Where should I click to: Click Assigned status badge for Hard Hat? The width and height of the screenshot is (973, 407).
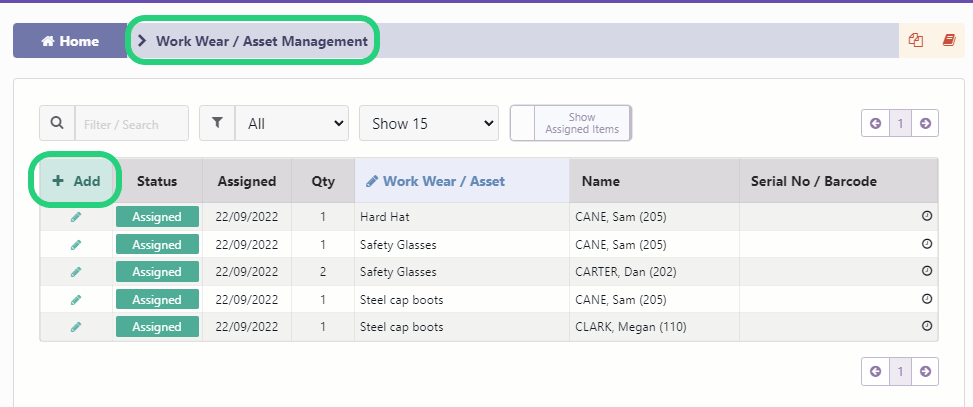pos(157,217)
